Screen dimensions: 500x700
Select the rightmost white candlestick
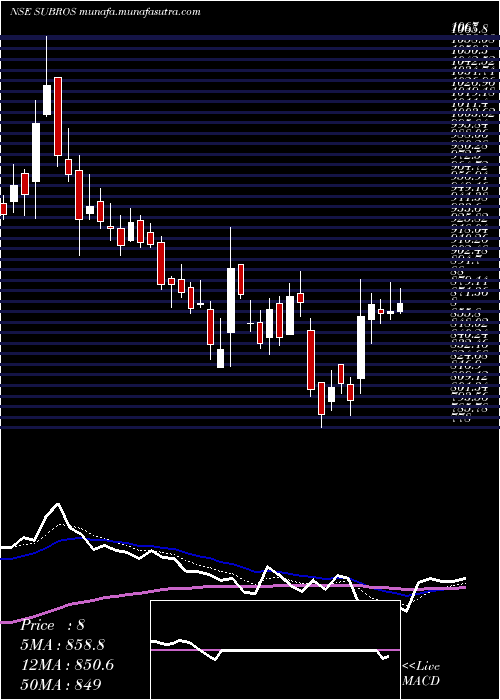coord(400,308)
